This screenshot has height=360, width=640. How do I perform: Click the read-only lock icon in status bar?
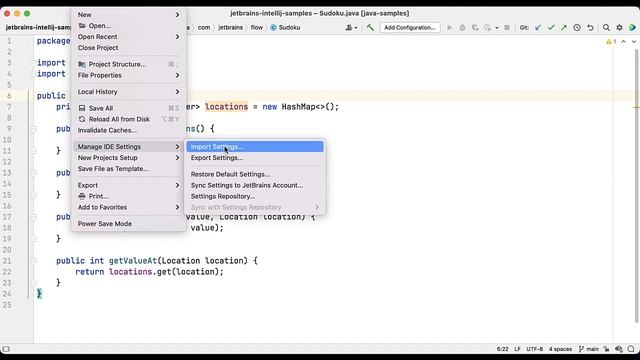607,349
